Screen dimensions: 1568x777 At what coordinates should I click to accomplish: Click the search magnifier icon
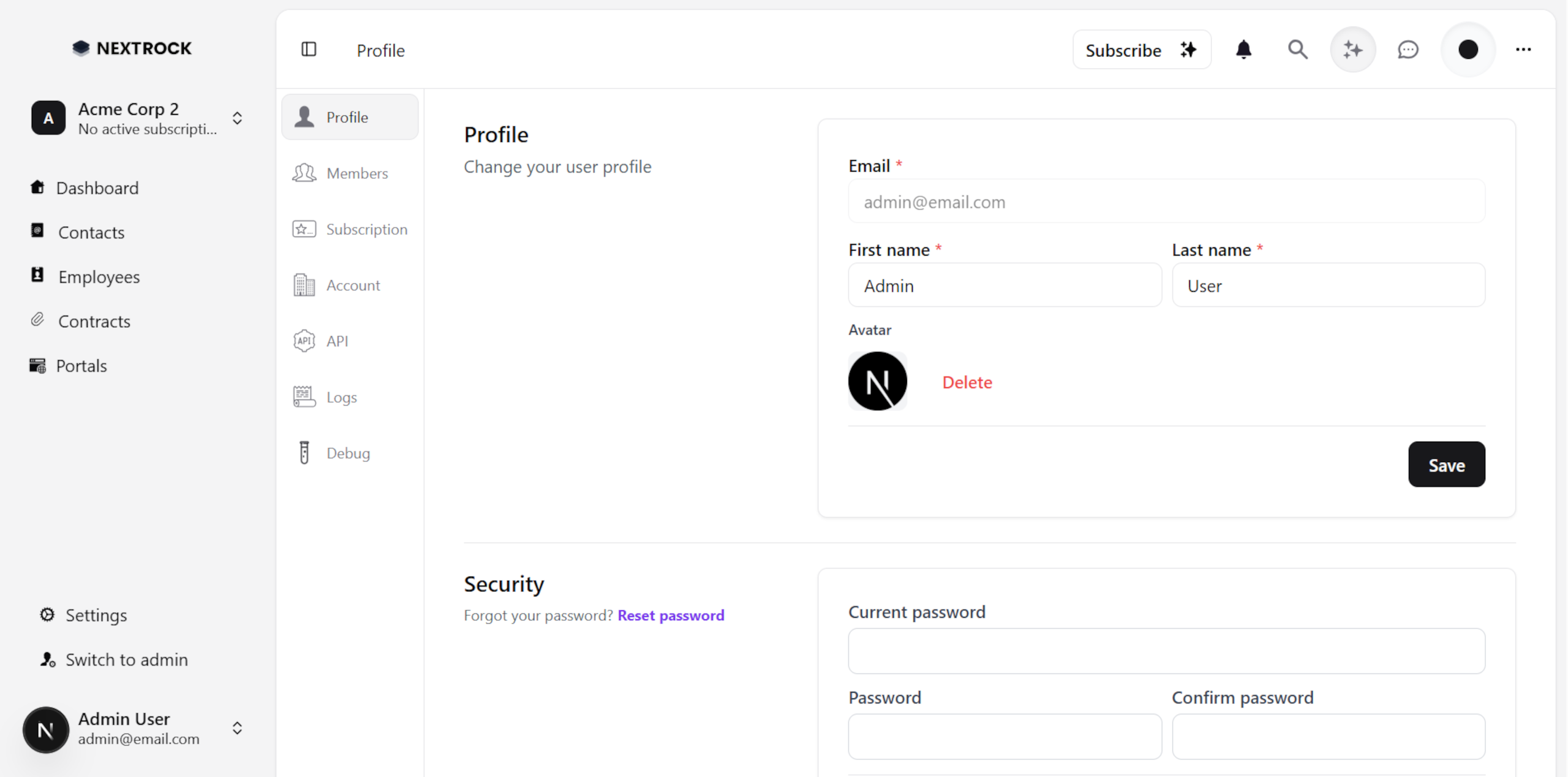1297,50
